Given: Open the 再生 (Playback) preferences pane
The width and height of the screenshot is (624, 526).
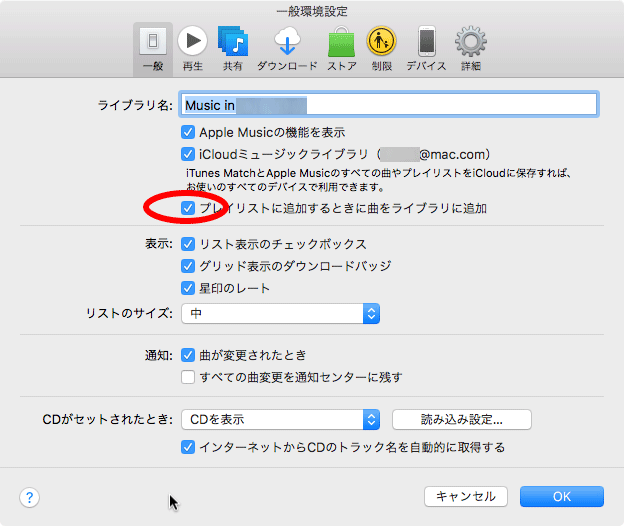Looking at the screenshot, I should [x=193, y=49].
